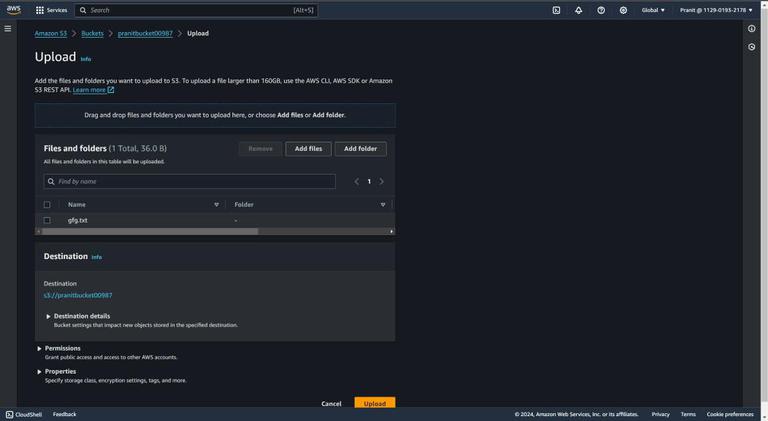Viewport: 768px width, 421px height.
Task: Go to next page of files table
Action: (x=382, y=182)
